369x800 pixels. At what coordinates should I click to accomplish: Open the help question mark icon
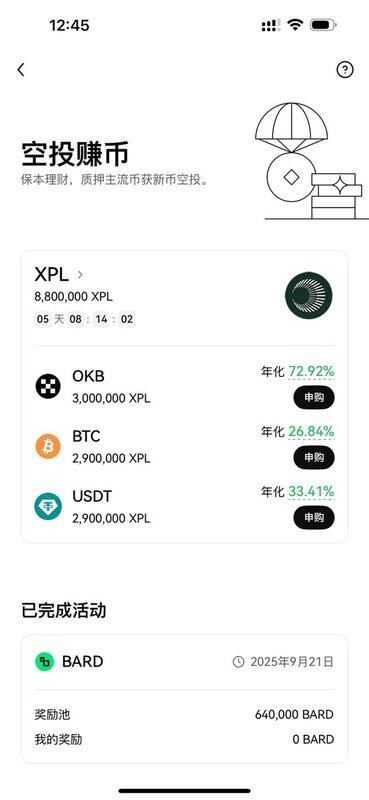coord(345,69)
